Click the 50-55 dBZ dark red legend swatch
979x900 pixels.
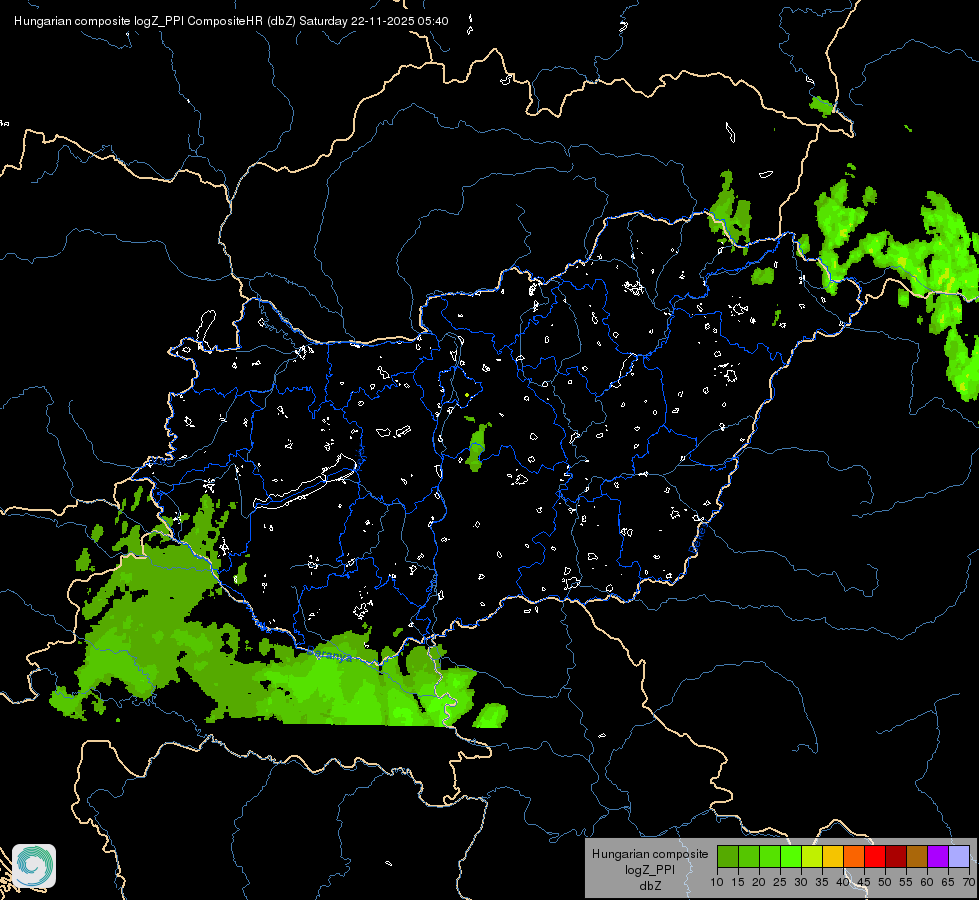[896, 856]
